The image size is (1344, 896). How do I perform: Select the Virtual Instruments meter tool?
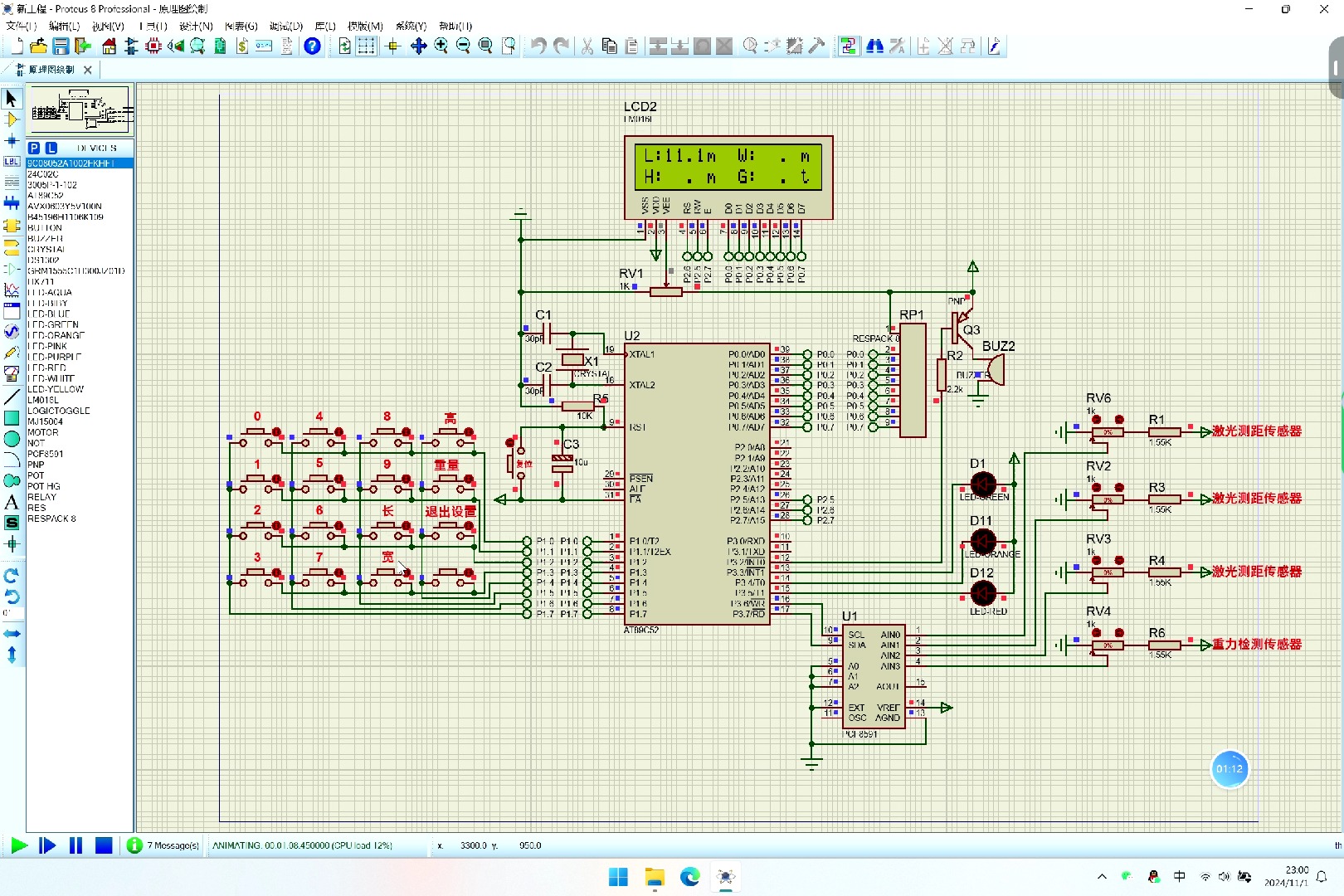tap(11, 374)
